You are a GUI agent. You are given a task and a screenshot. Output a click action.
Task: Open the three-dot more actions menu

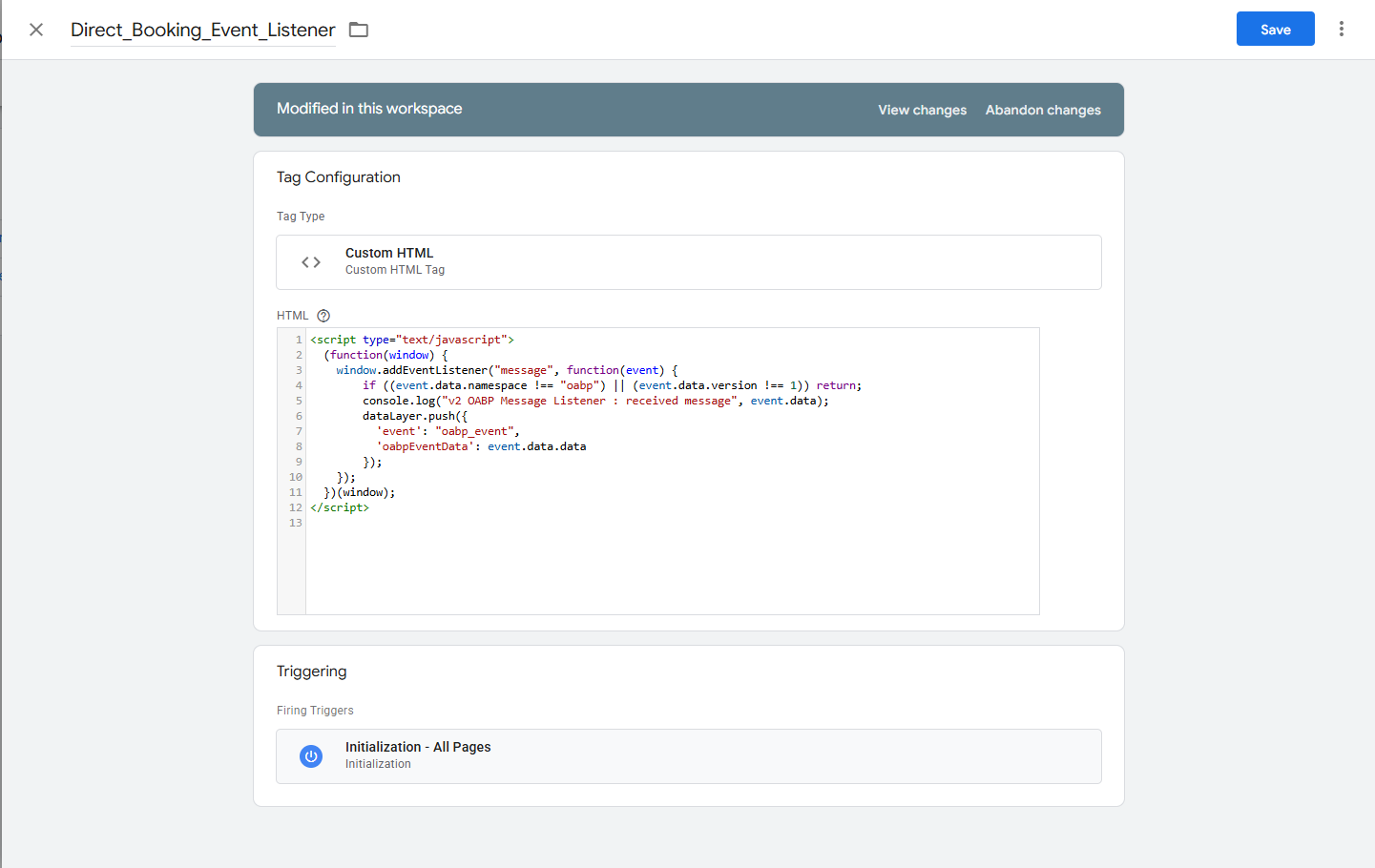click(x=1341, y=29)
